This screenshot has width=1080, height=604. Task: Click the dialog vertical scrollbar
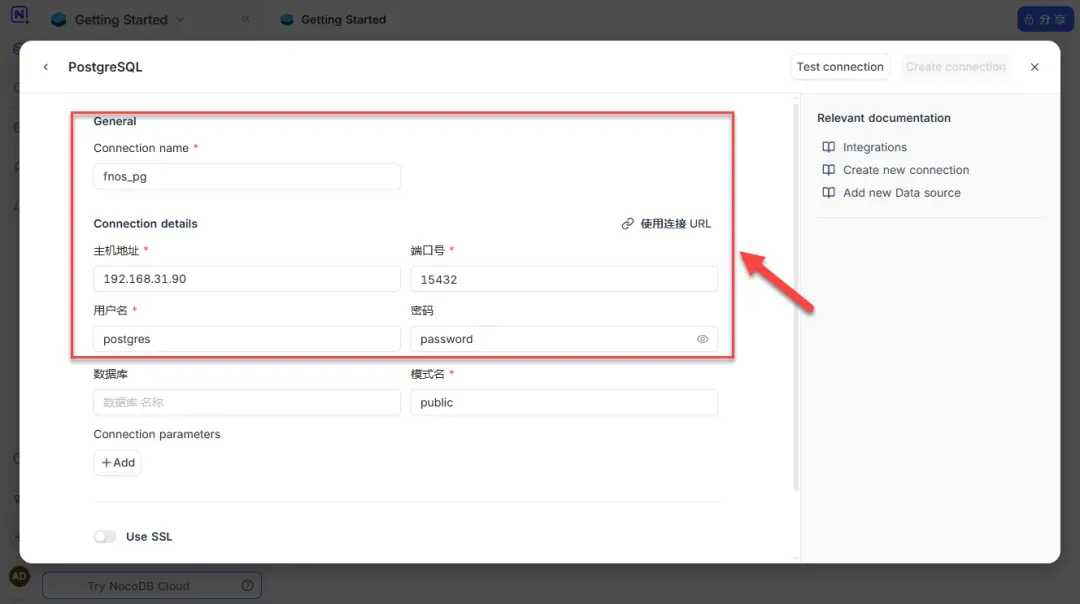[796, 296]
